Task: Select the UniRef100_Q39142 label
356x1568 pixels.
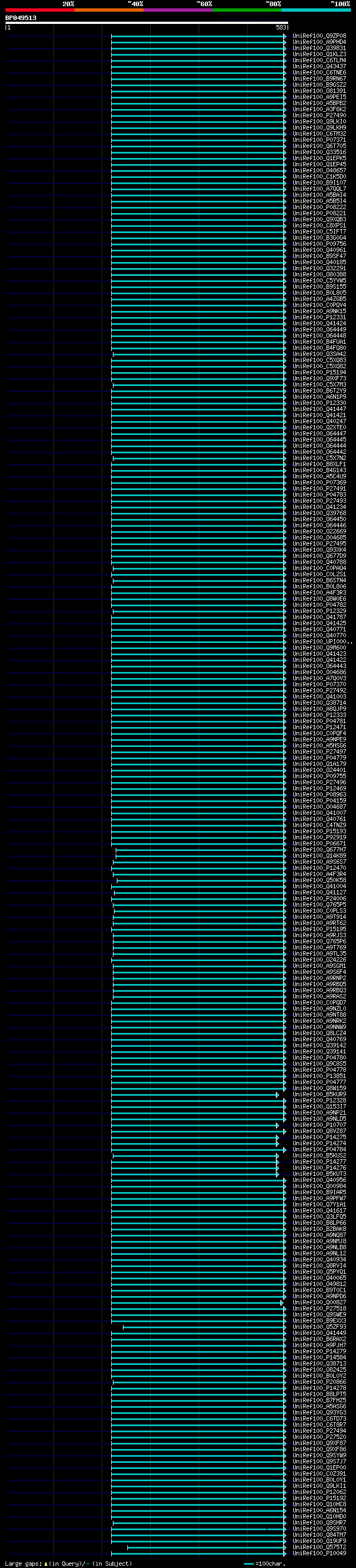Action: 319,1045
